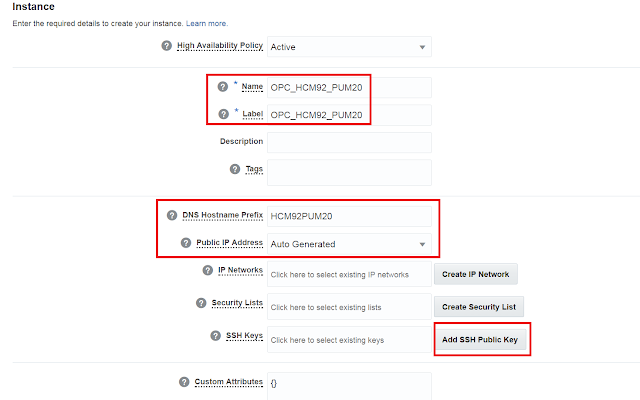Image resolution: width=640 pixels, height=400 pixels.
Task: Select existing SSH keys field
Action: pyautogui.click(x=349, y=340)
